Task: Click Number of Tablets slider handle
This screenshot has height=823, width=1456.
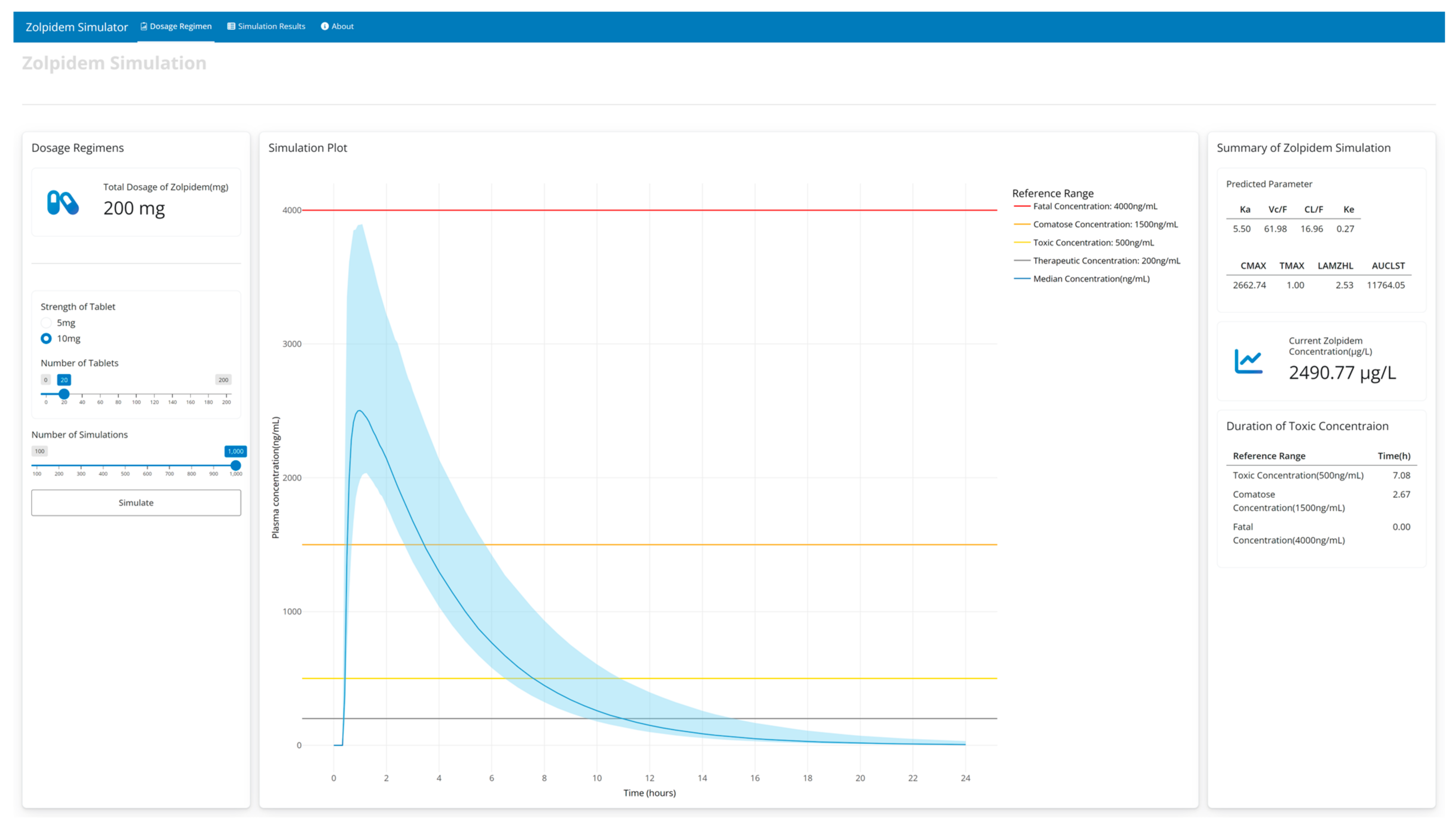Action: point(64,394)
